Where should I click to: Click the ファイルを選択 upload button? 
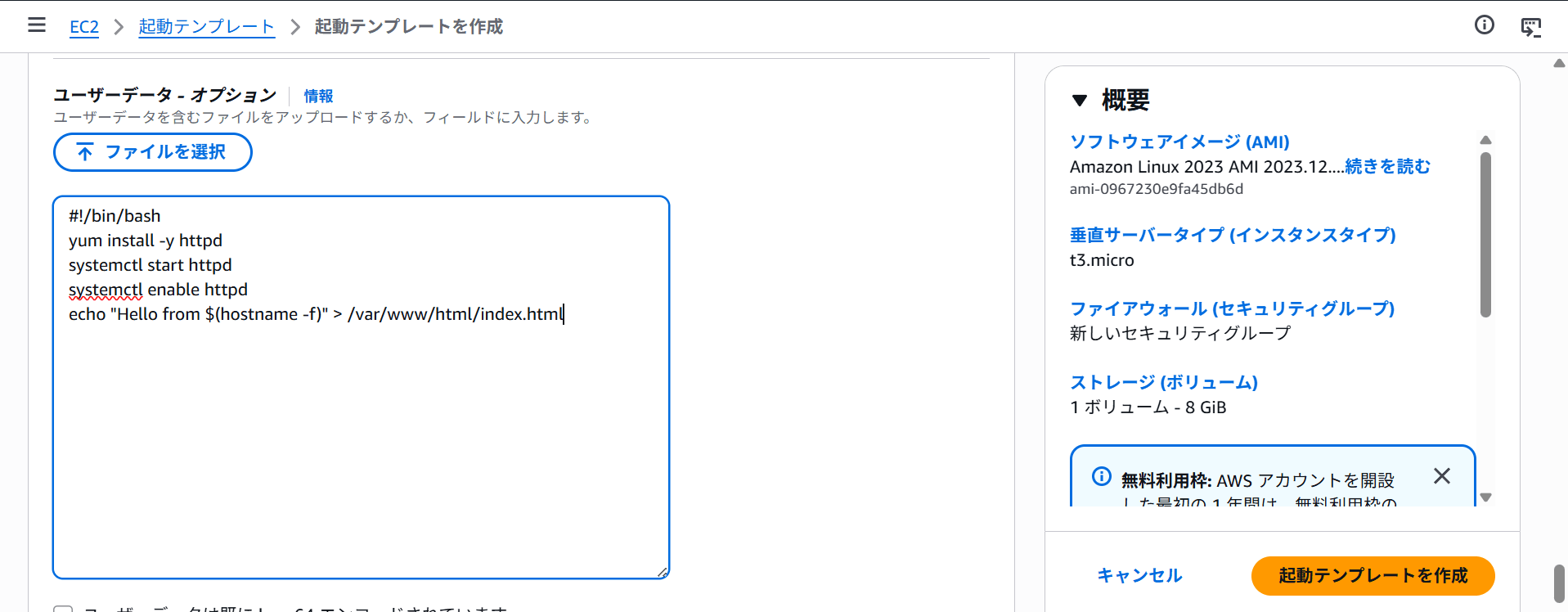[153, 152]
